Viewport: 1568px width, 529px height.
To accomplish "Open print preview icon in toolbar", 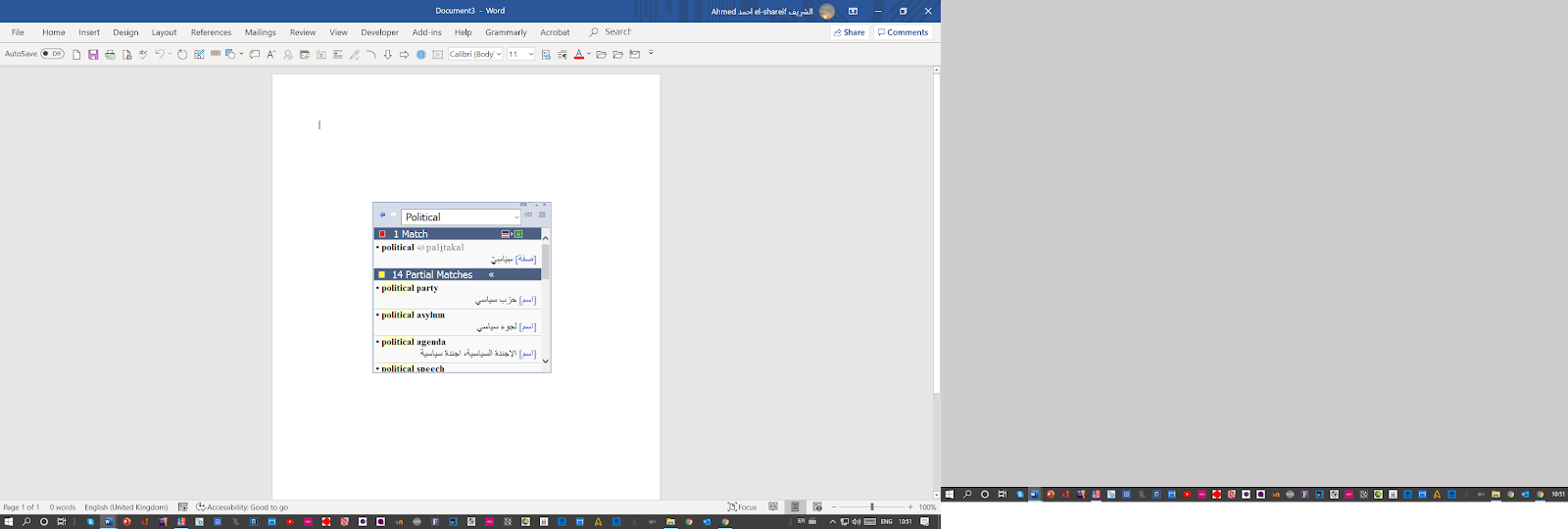I will coord(126,55).
